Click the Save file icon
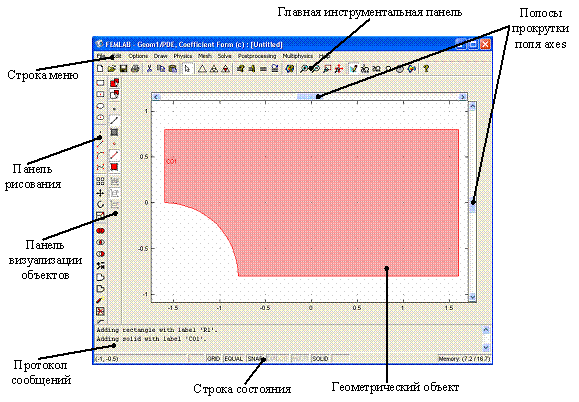The height and width of the screenshot is (402, 579). point(124,69)
